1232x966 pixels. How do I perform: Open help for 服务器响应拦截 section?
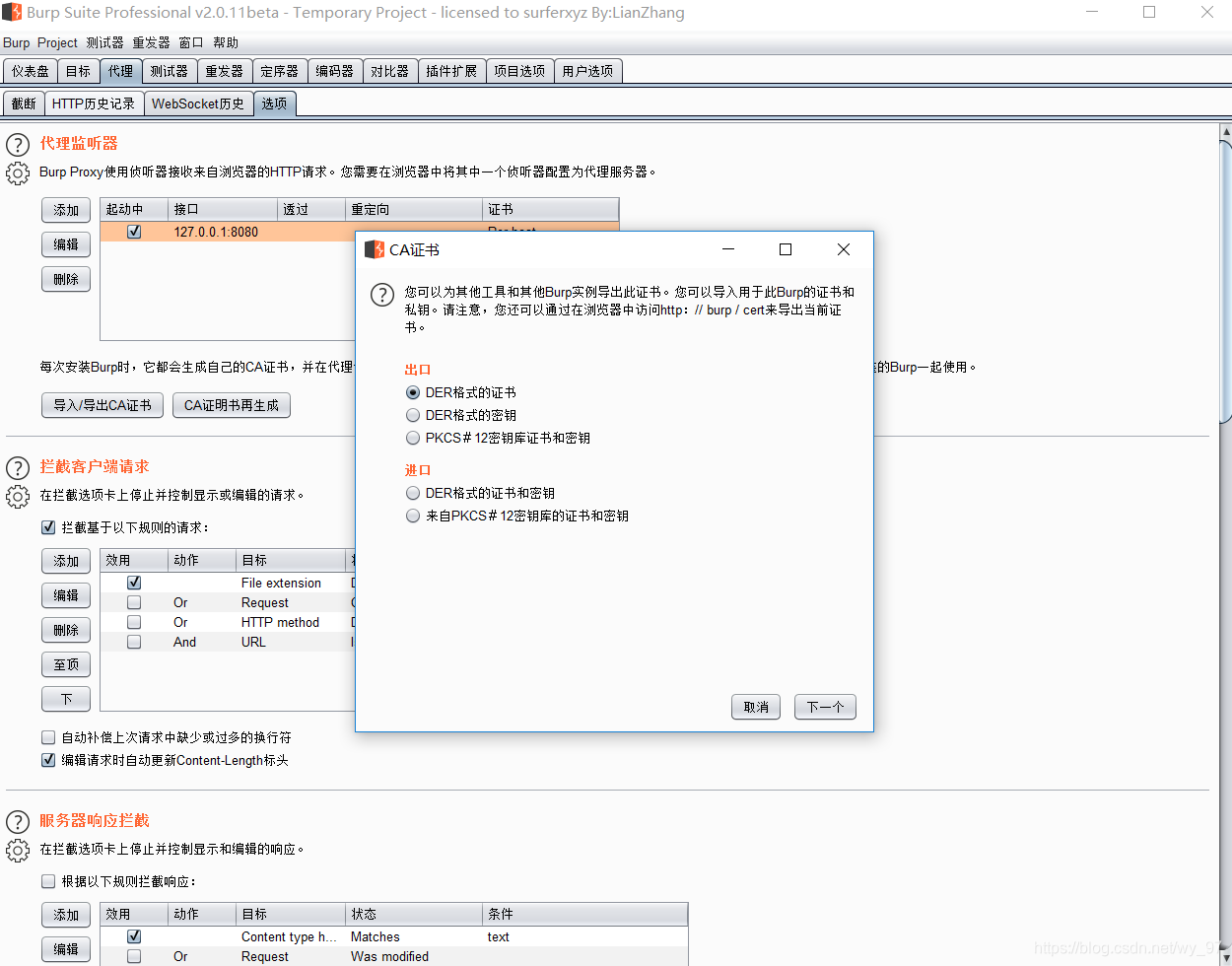pos(18,822)
